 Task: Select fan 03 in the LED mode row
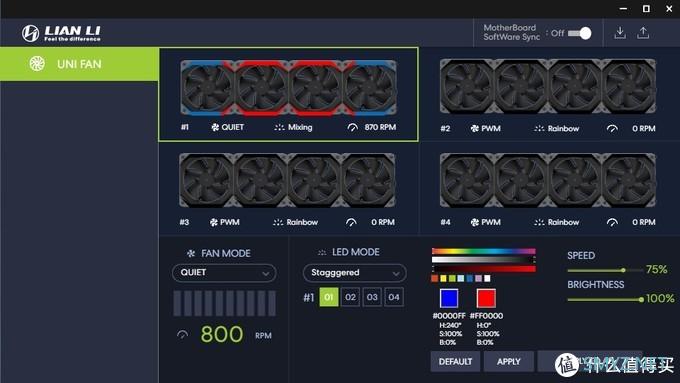(x=372, y=297)
